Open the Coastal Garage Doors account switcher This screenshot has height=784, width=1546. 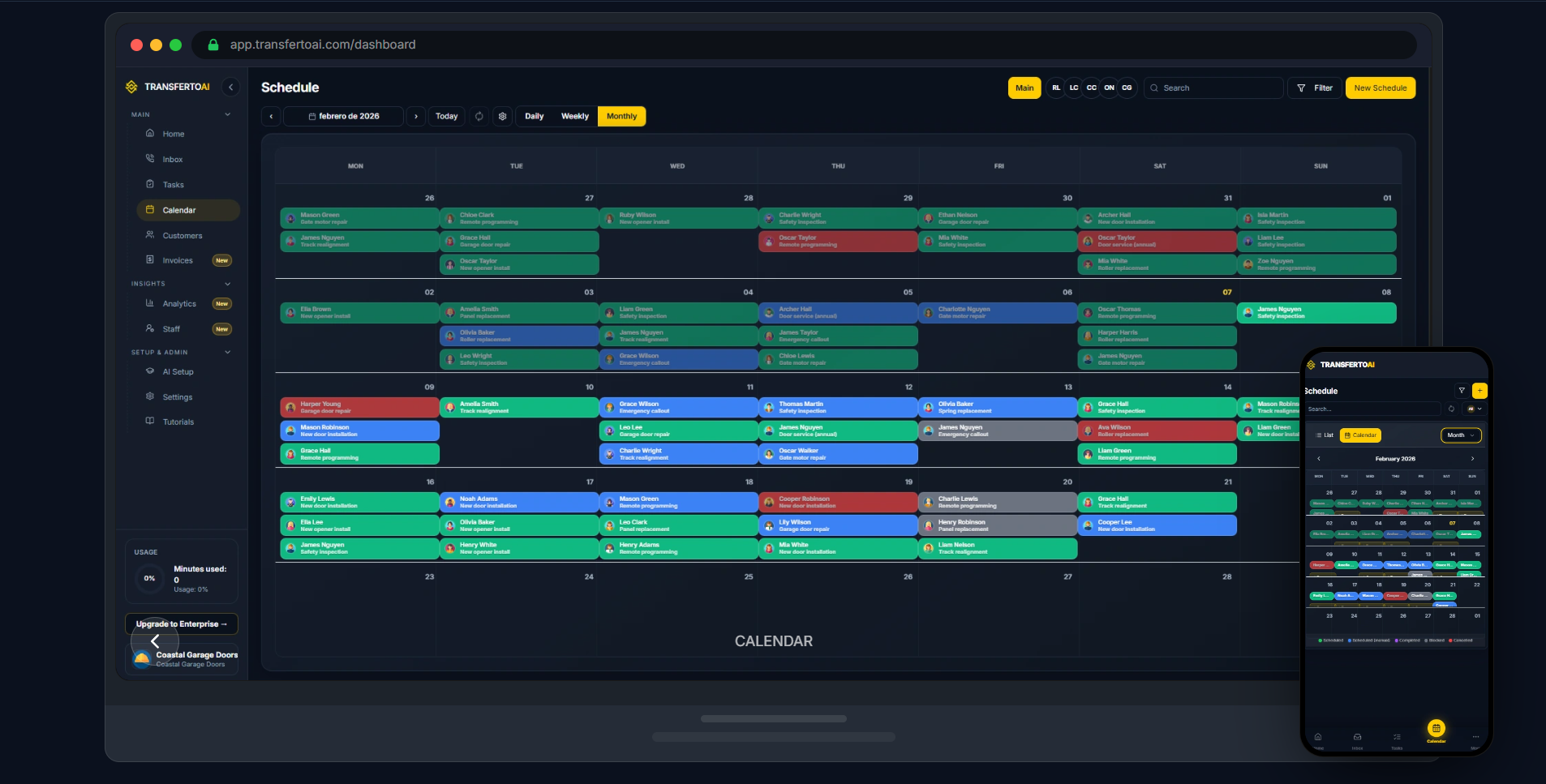point(182,658)
